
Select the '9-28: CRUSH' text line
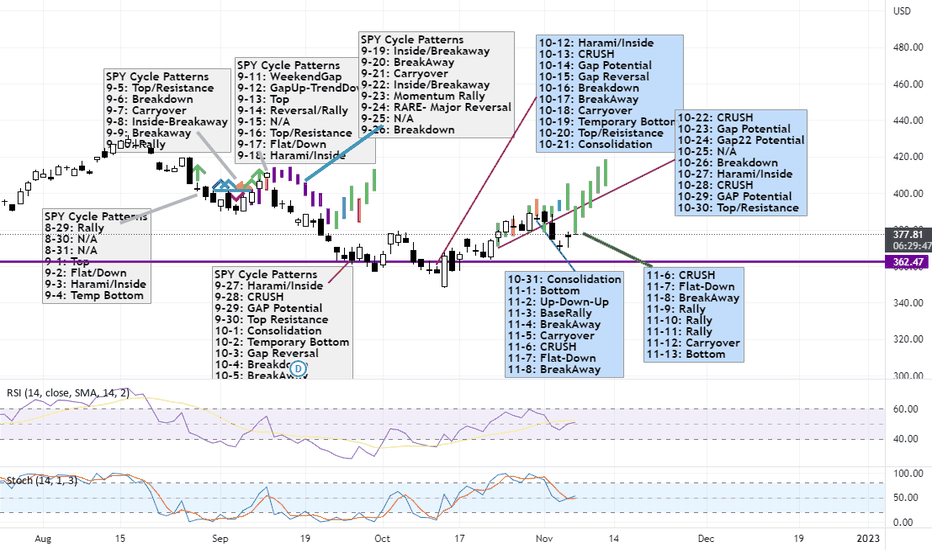(249, 297)
